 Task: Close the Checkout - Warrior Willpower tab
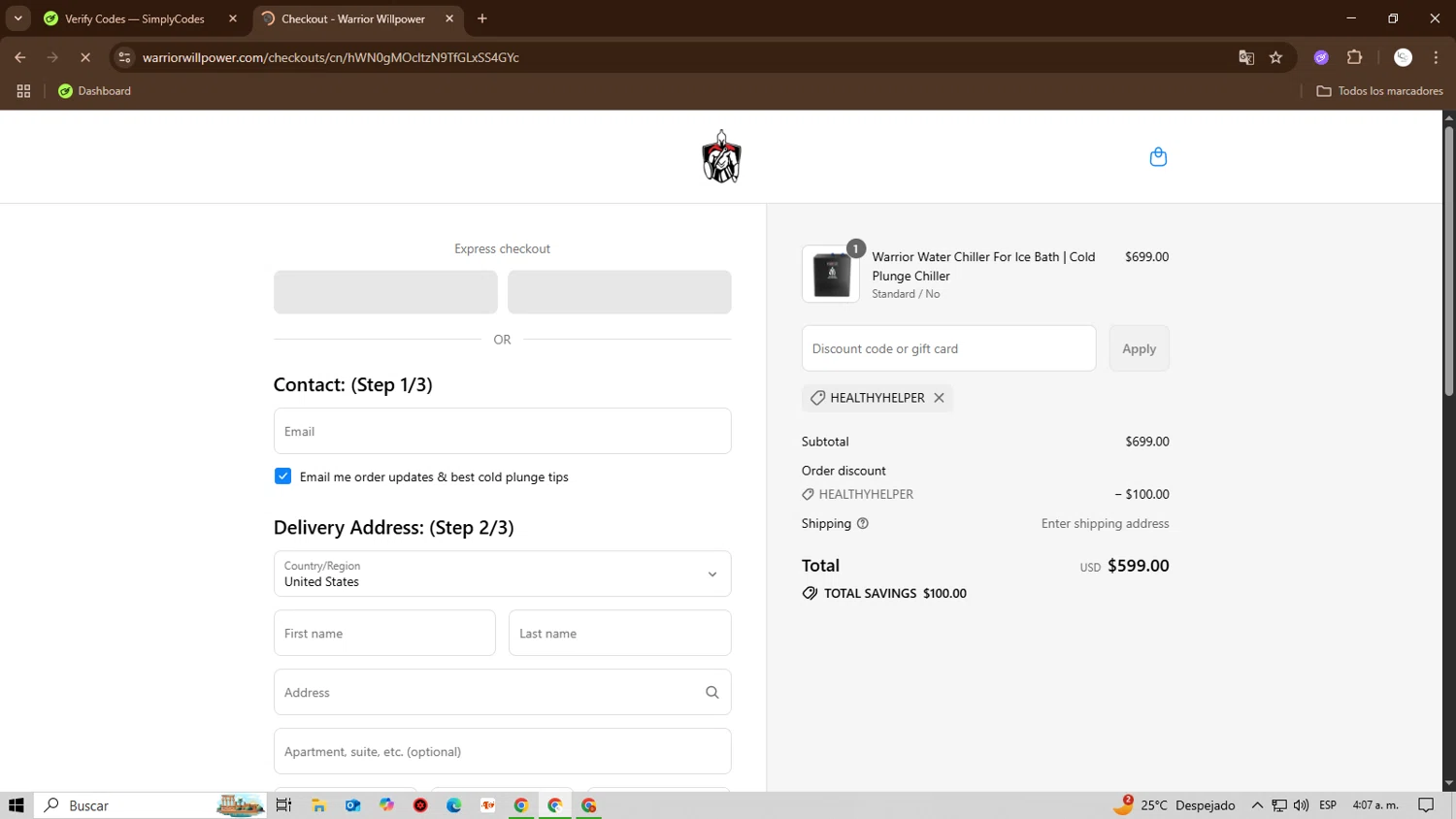pyautogui.click(x=449, y=18)
